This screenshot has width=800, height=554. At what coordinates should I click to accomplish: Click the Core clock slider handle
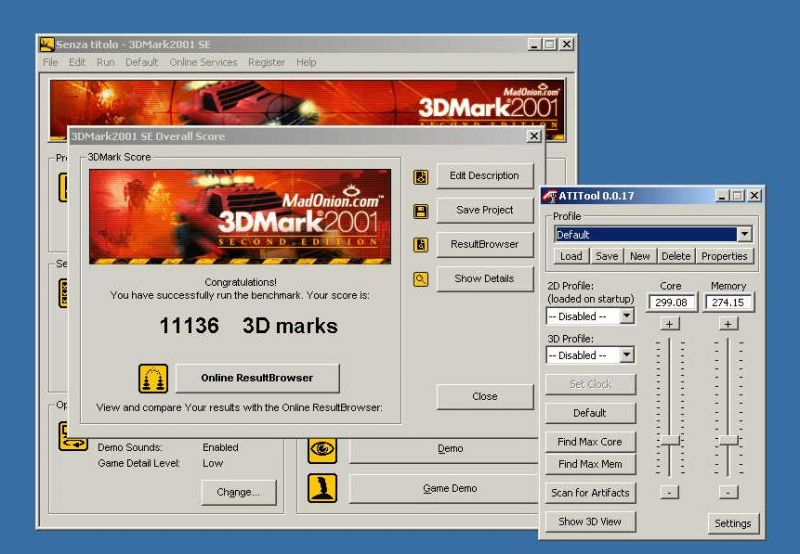click(670, 440)
